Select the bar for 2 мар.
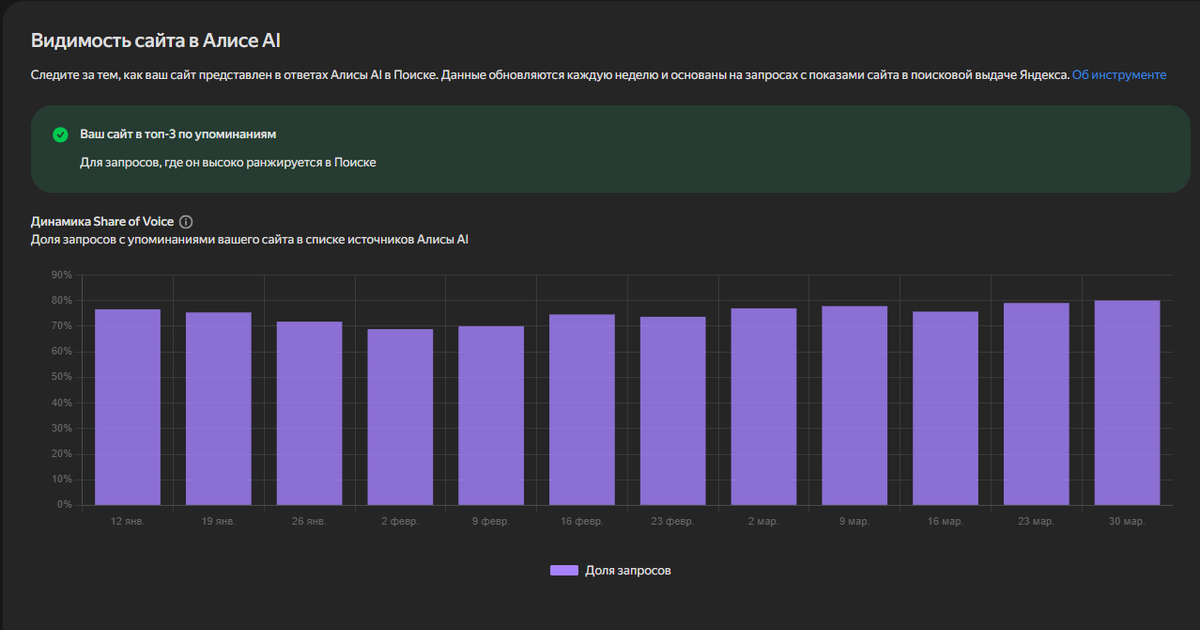Image resolution: width=1200 pixels, height=630 pixels. coord(764,407)
